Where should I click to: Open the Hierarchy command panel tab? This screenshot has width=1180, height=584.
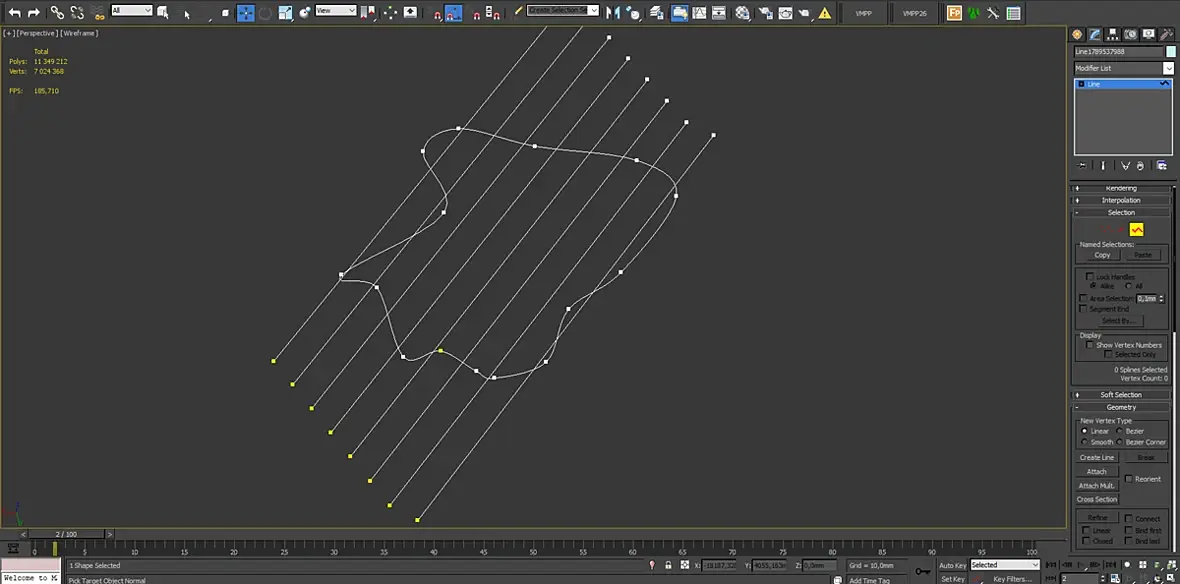coord(1112,35)
